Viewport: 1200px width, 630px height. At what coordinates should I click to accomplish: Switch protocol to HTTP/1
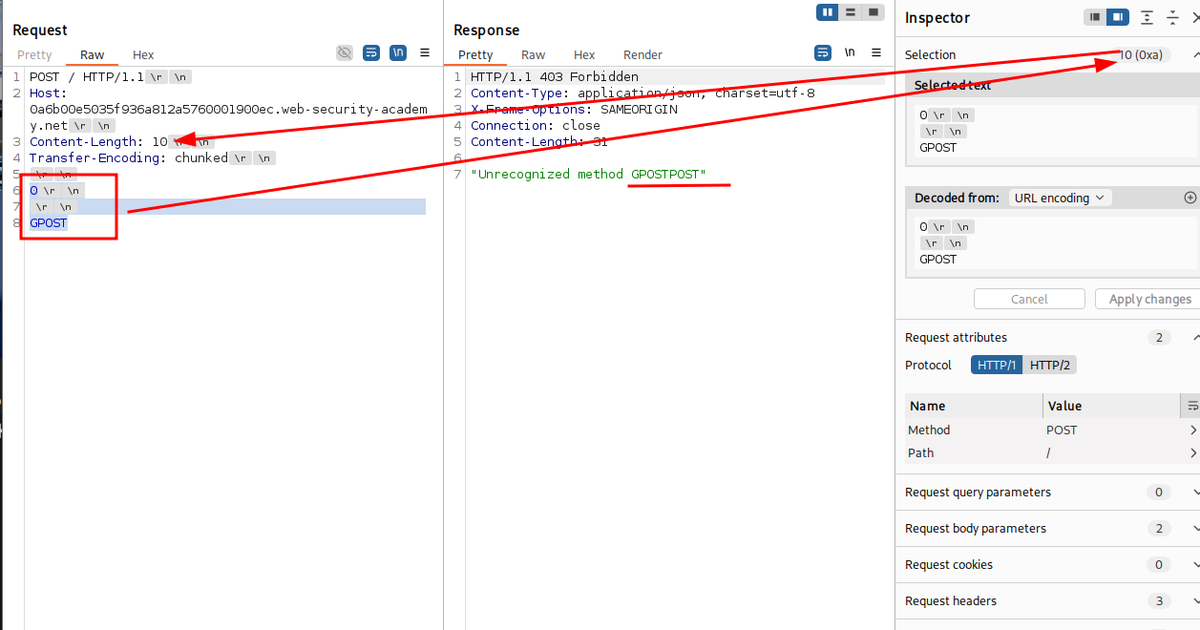coord(996,365)
